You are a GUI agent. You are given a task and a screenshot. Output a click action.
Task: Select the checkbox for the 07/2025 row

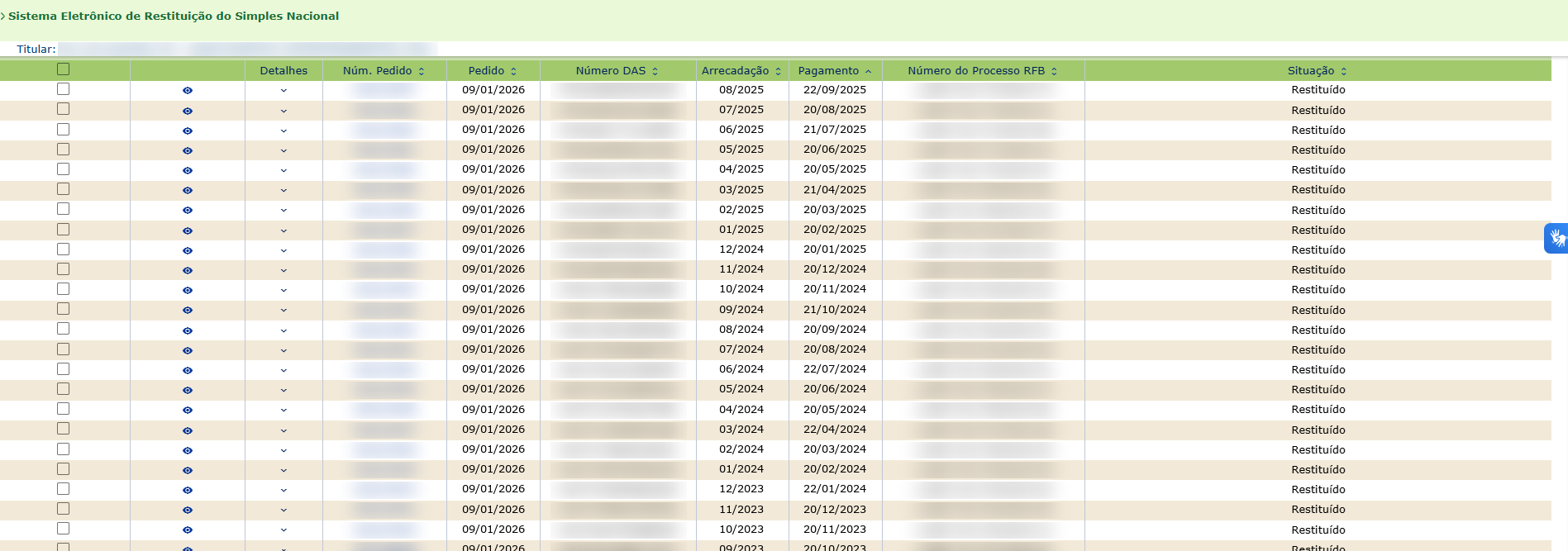point(63,109)
